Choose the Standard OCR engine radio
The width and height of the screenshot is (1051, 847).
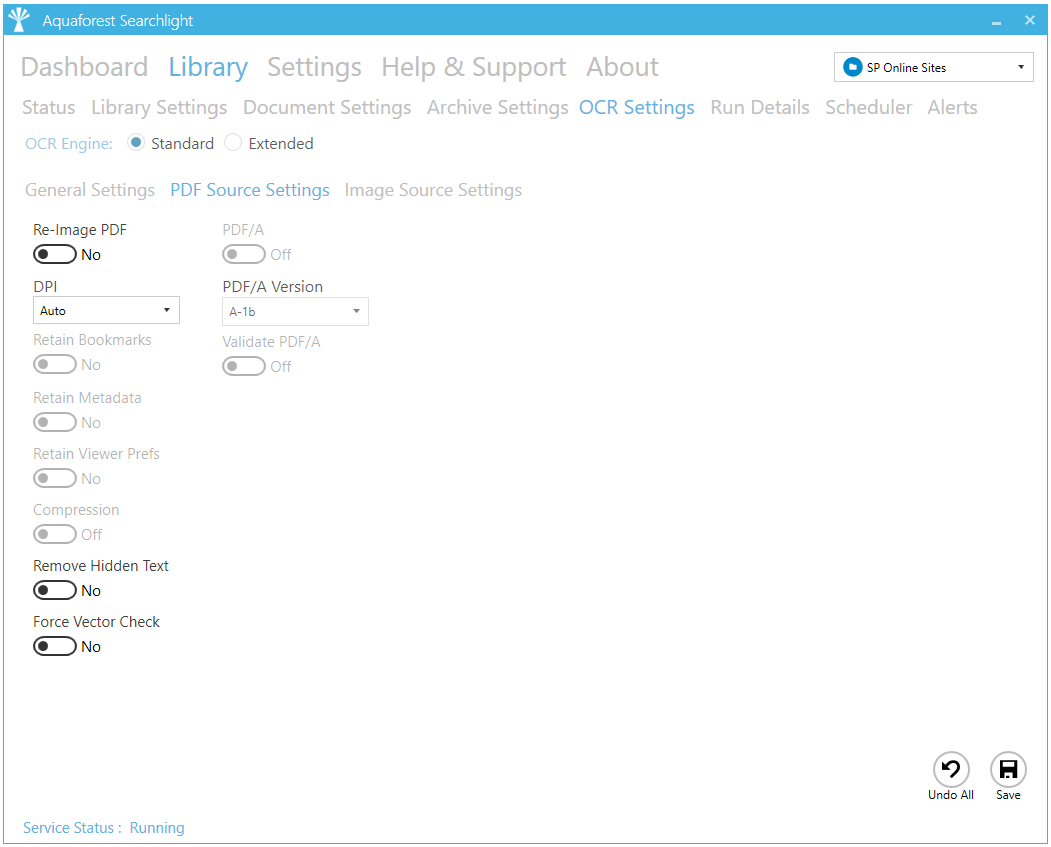pos(137,143)
